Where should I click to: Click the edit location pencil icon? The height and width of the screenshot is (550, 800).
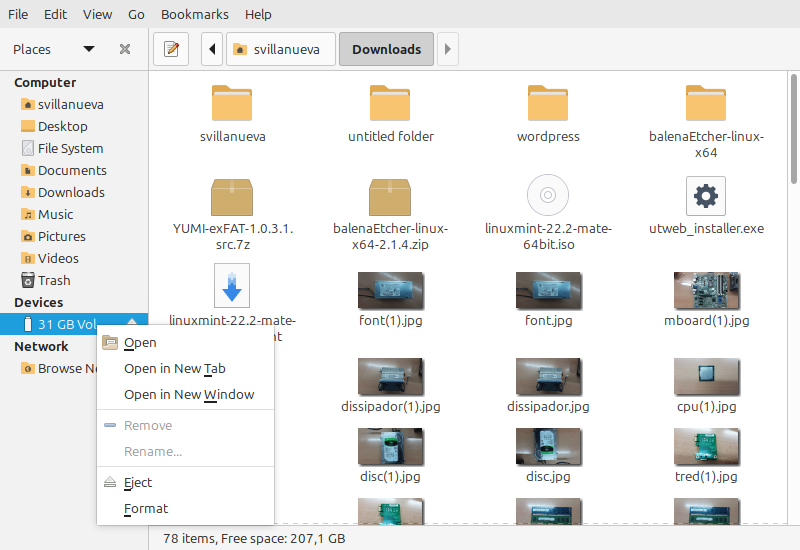pos(171,49)
